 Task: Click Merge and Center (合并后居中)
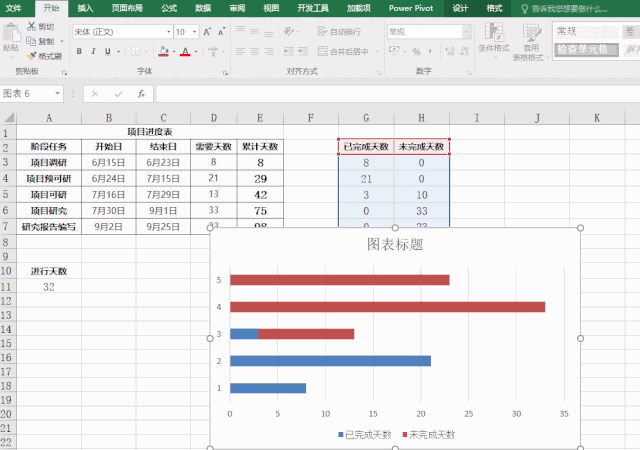[x=343, y=51]
